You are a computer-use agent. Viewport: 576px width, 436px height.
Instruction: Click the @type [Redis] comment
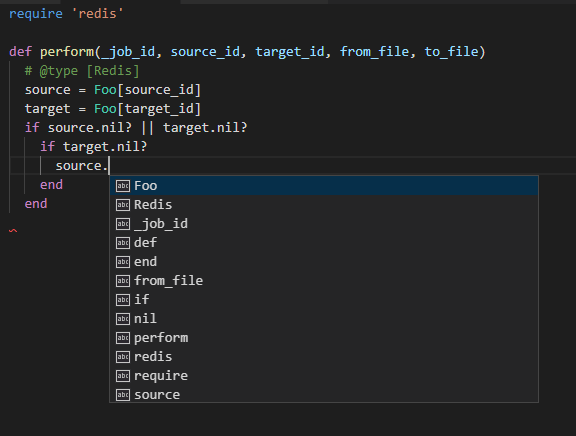pos(82,71)
